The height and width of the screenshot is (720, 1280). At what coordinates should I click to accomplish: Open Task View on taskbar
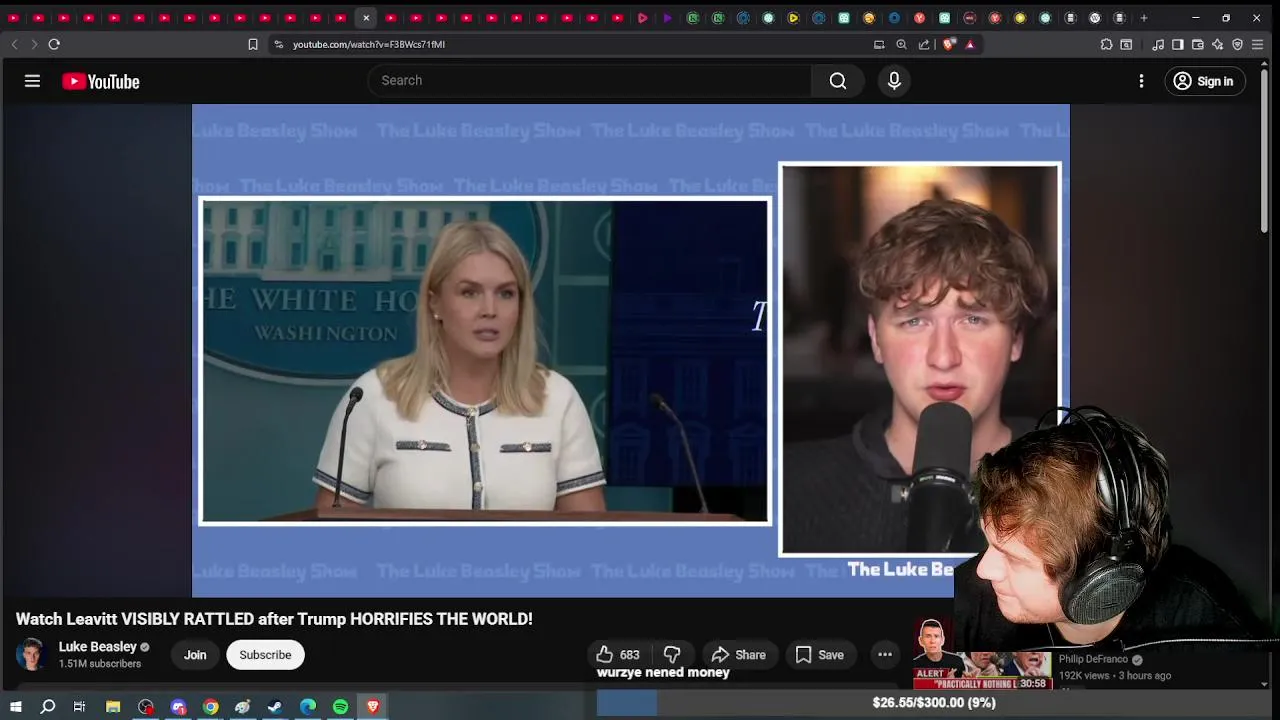[x=79, y=707]
